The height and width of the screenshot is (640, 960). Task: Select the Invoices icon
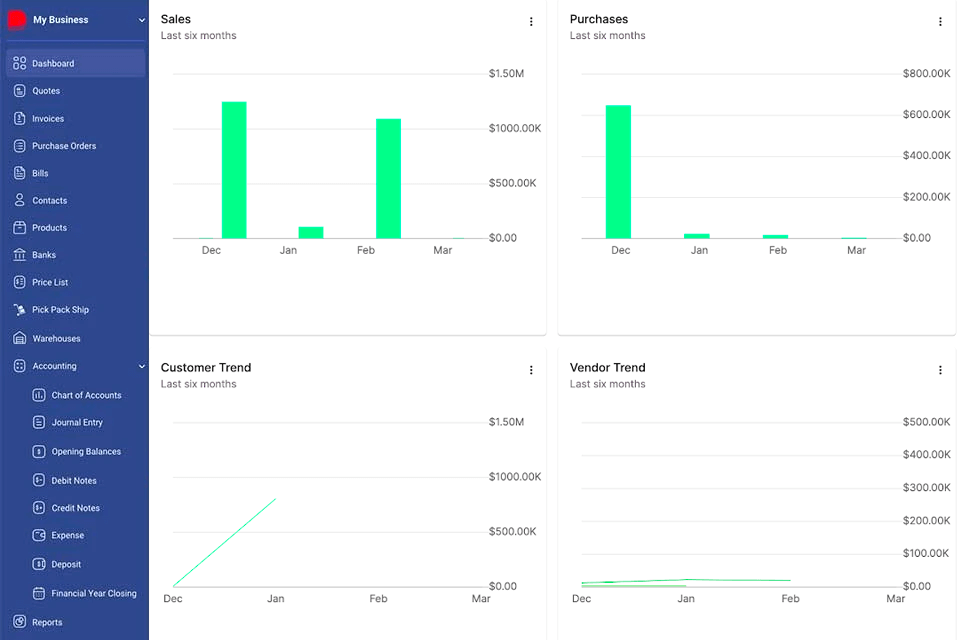pyautogui.click(x=21, y=118)
